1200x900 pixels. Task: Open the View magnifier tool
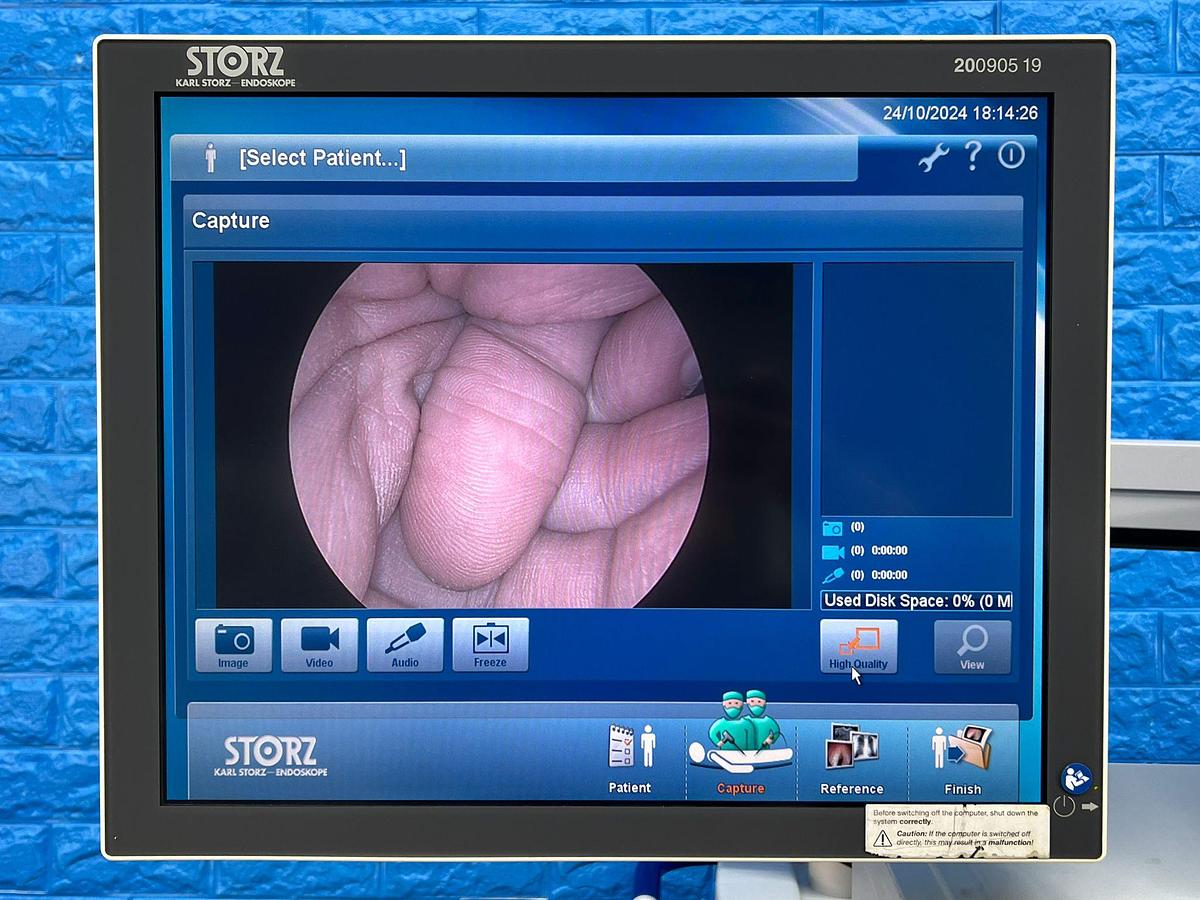[x=971, y=645]
